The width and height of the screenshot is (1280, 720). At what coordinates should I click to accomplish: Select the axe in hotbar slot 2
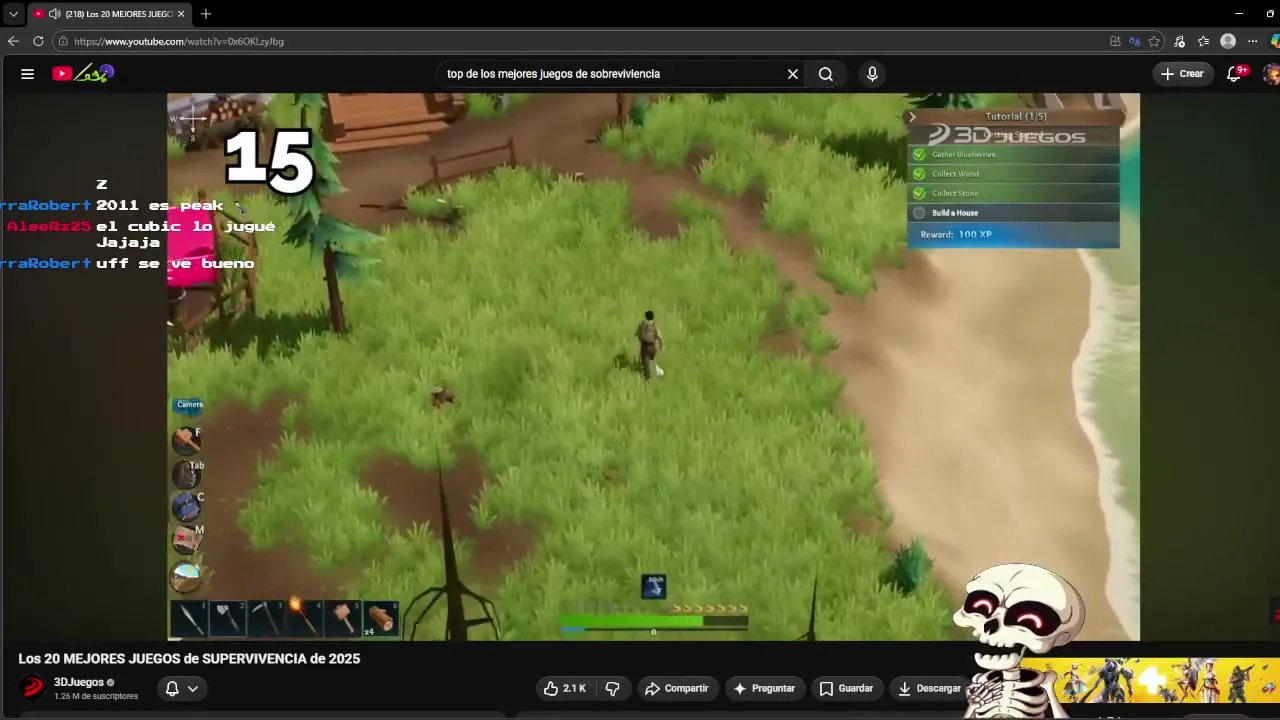(x=228, y=619)
